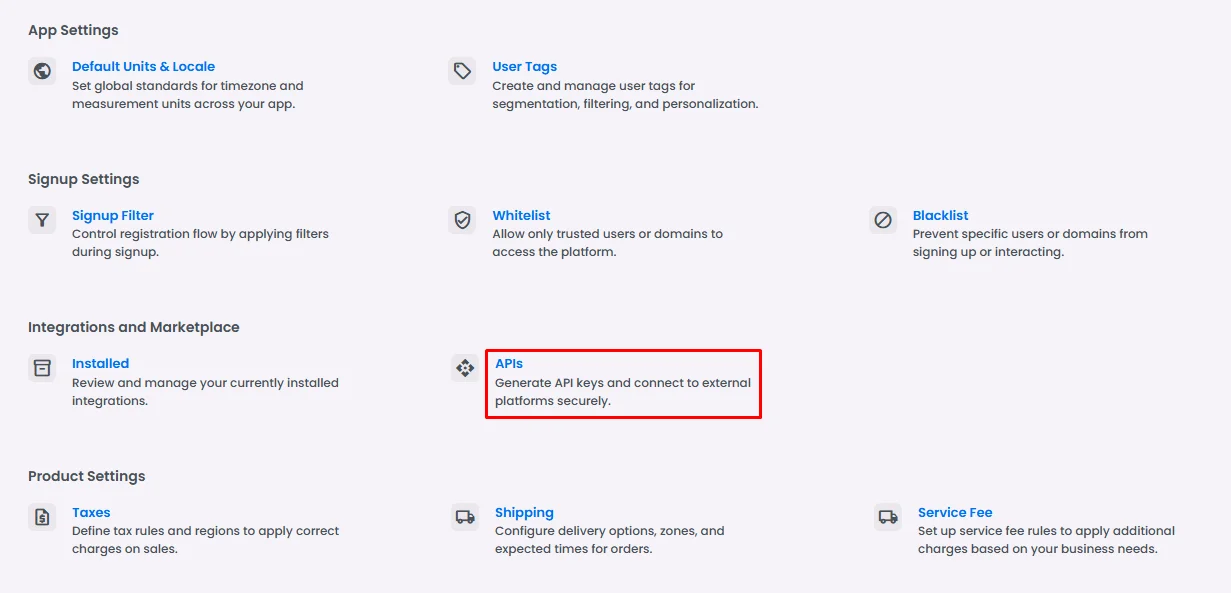Select the Blacklist text link

coord(940,216)
